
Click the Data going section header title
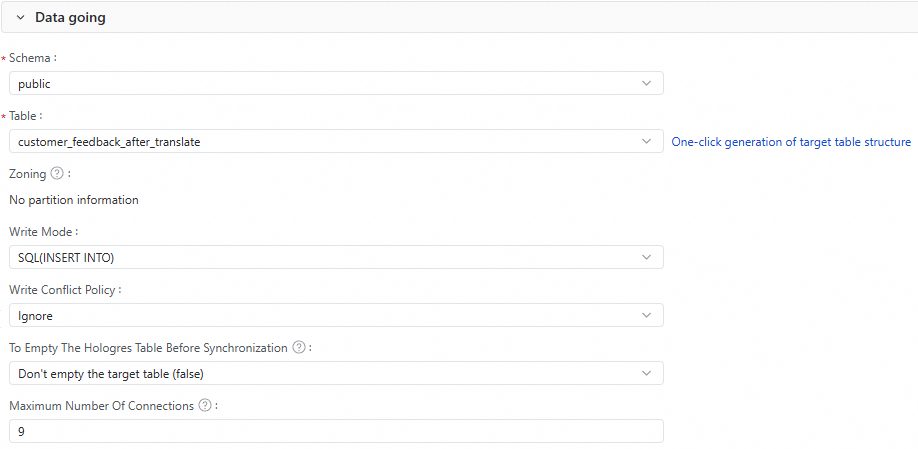(x=70, y=18)
